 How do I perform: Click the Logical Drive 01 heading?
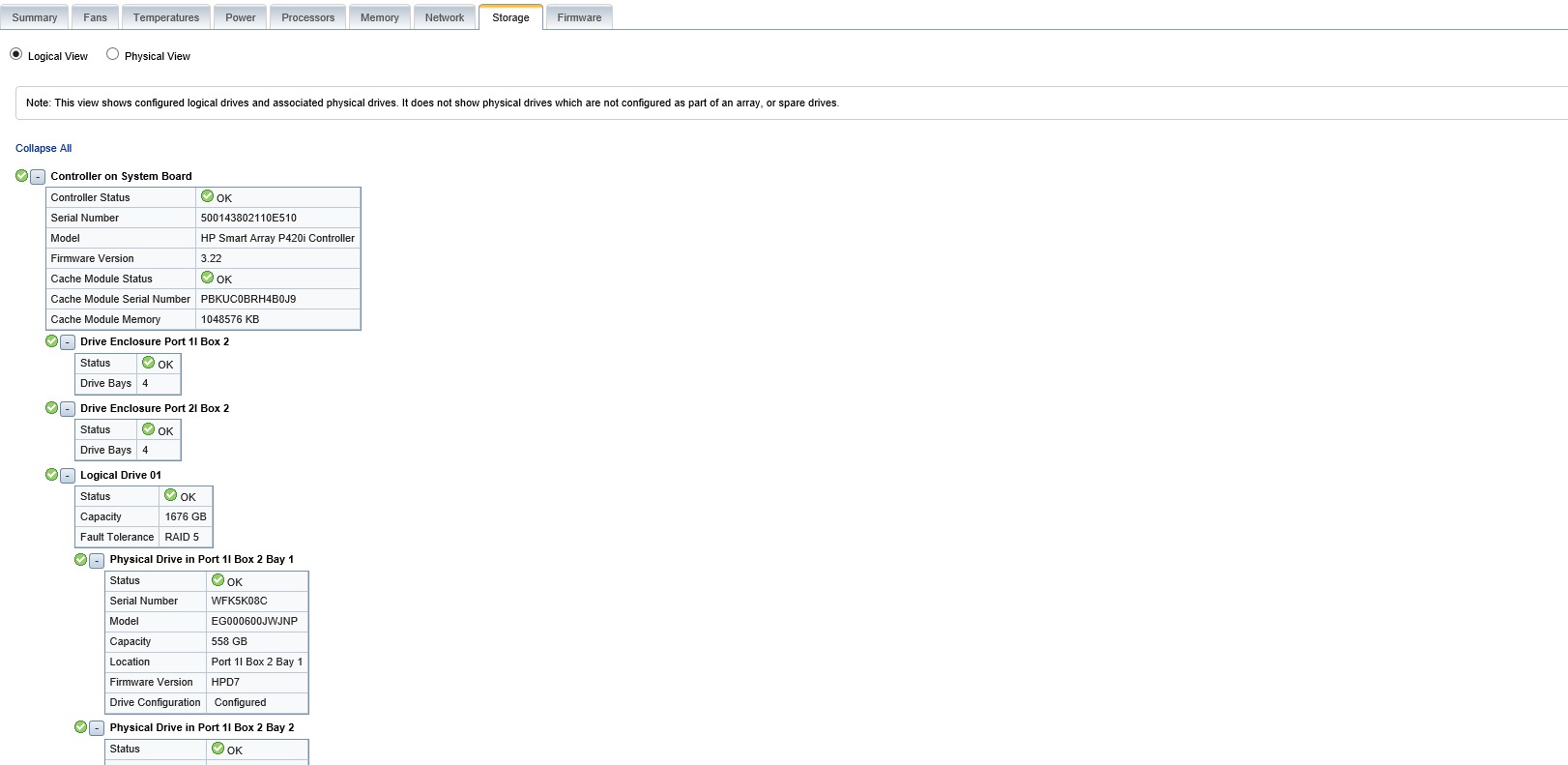click(x=121, y=475)
